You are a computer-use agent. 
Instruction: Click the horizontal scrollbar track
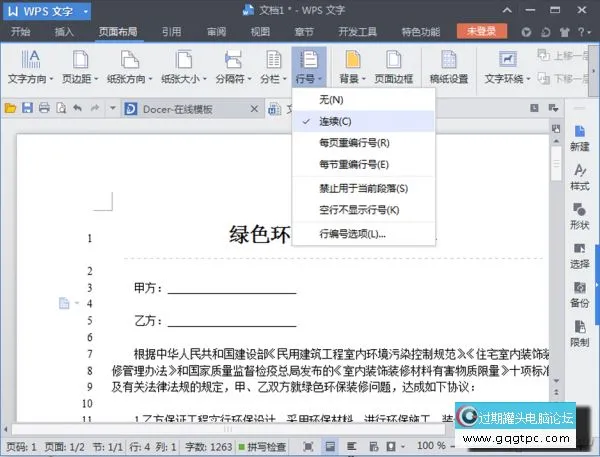[x=228, y=429]
